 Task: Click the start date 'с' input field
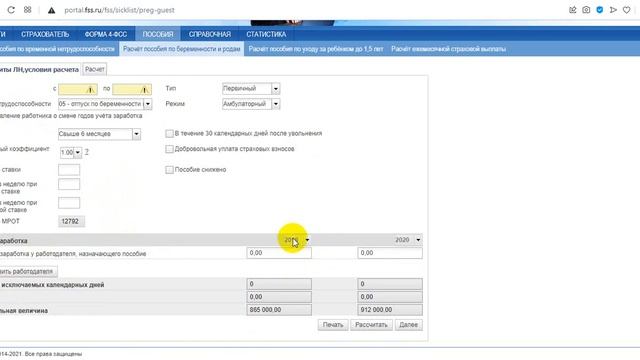point(78,89)
